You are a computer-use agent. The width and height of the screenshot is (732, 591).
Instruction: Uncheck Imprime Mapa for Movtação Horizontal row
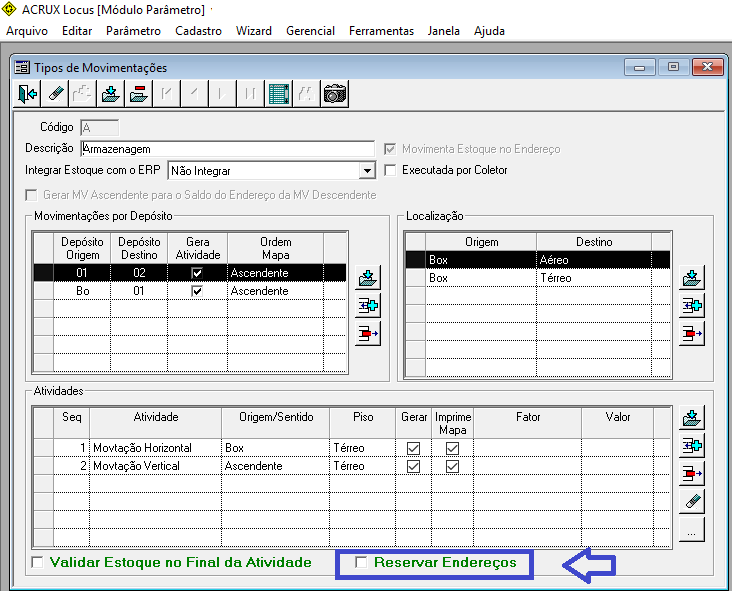(x=452, y=448)
